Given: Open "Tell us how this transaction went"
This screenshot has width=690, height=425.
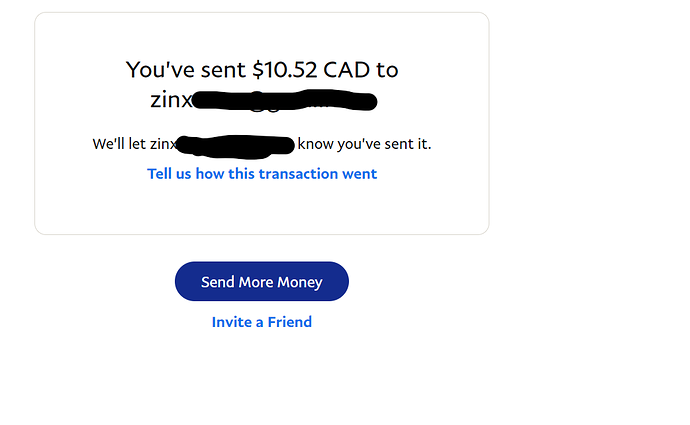Looking at the screenshot, I should click(261, 174).
